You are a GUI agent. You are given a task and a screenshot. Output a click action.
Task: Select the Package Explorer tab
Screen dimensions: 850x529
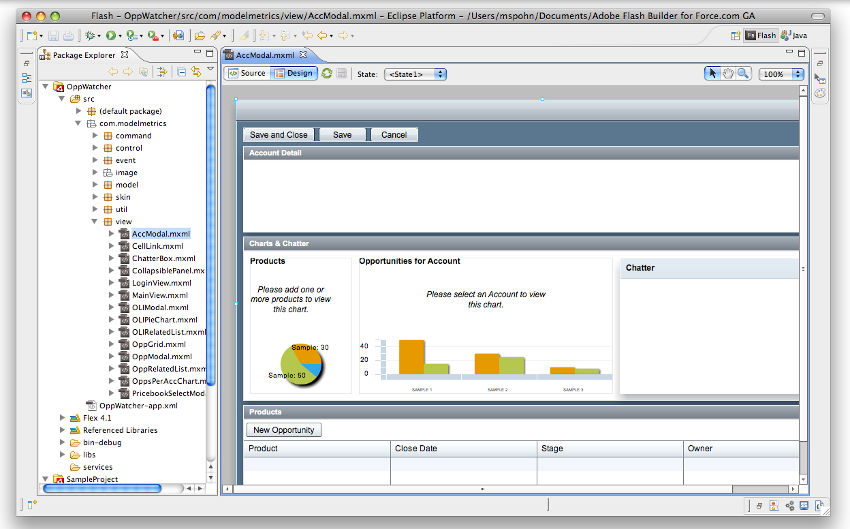(84, 55)
